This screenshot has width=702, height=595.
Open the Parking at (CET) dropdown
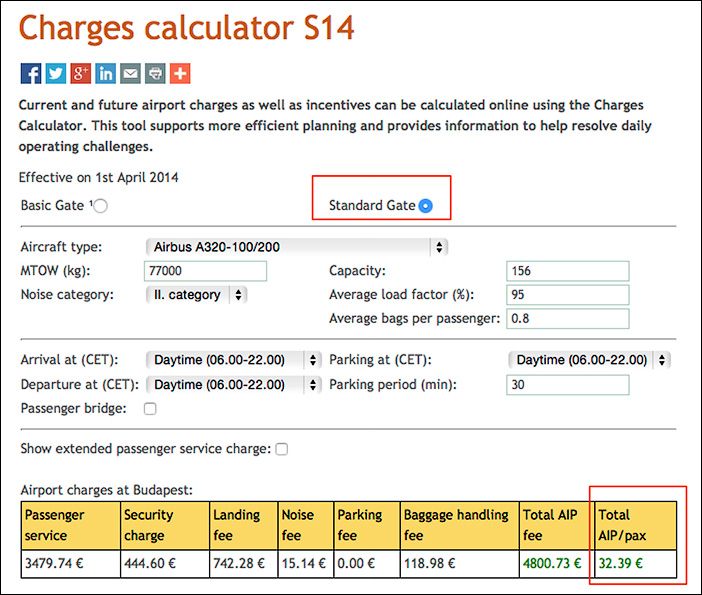589,360
